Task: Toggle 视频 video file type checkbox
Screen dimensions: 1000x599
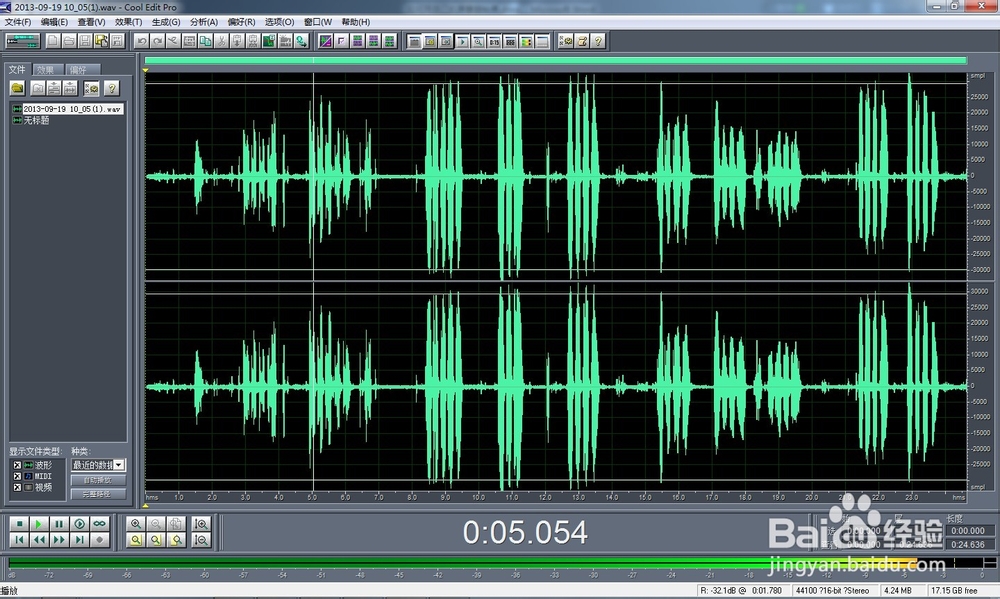Action: [x=17, y=487]
